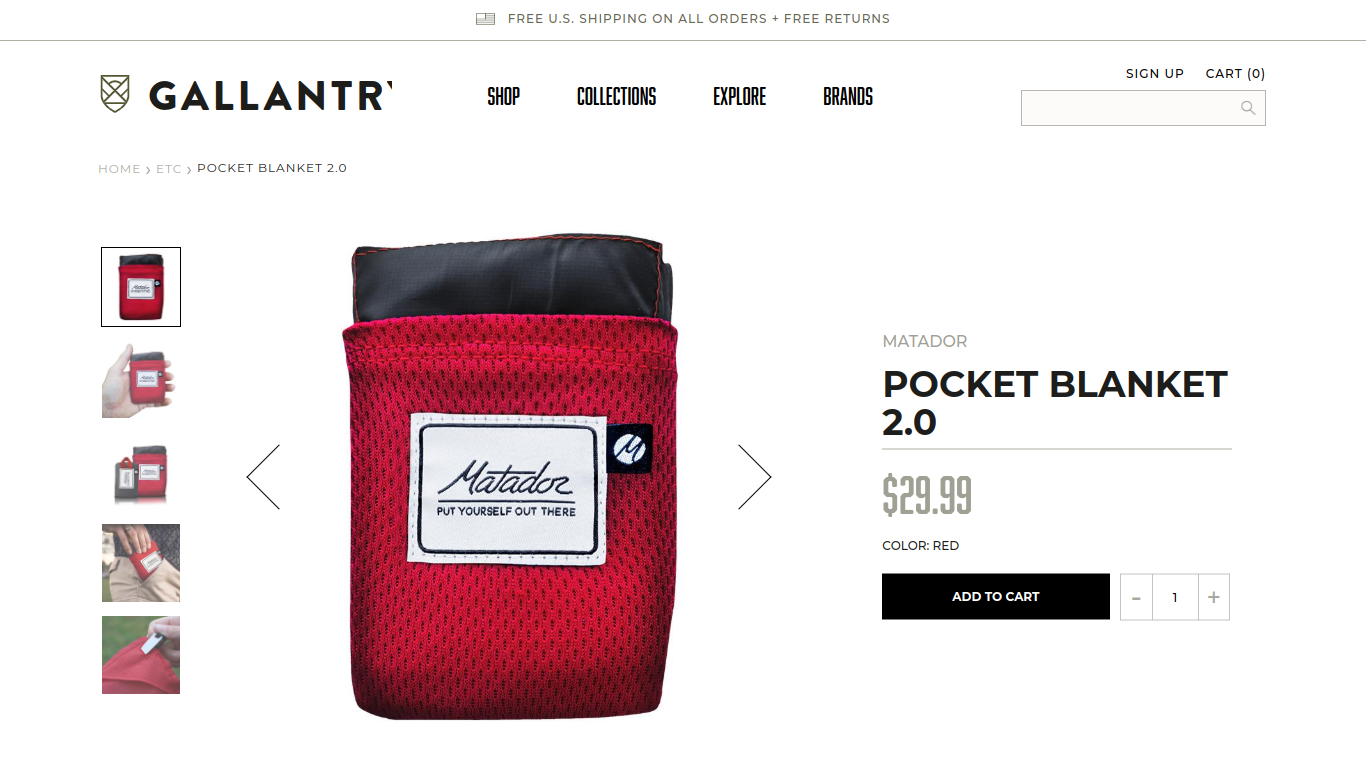Select the blanket-in-pants-pocket thumbnail
This screenshot has width=1366, height=768.
coord(141,563)
